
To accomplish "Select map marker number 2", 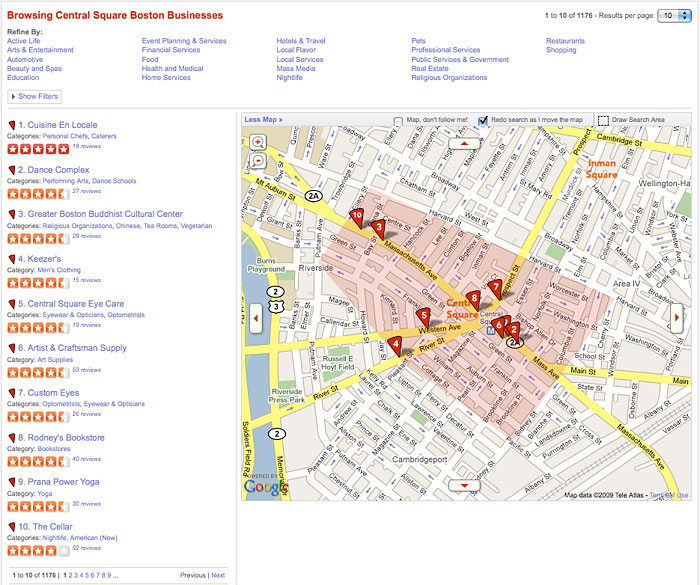I will click(x=514, y=331).
